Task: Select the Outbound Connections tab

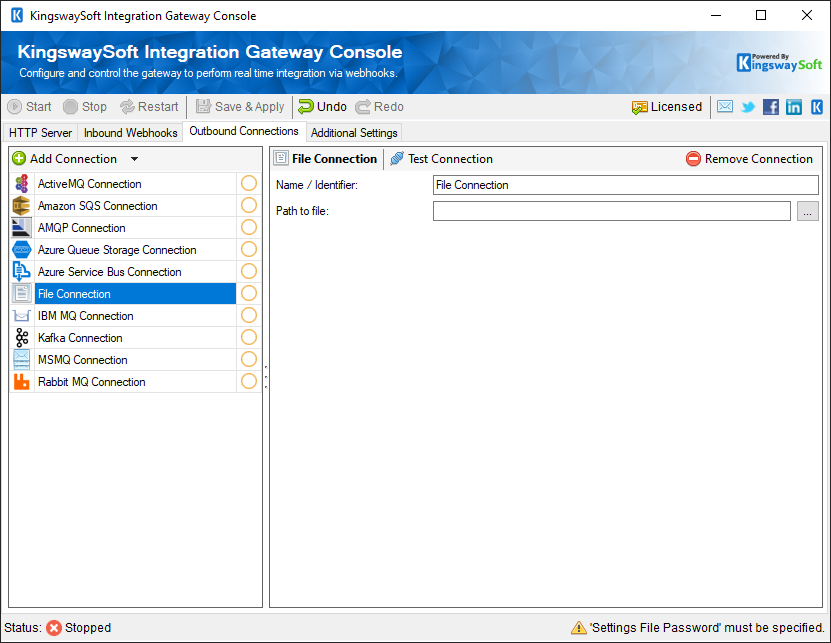Action: pyautogui.click(x=244, y=131)
